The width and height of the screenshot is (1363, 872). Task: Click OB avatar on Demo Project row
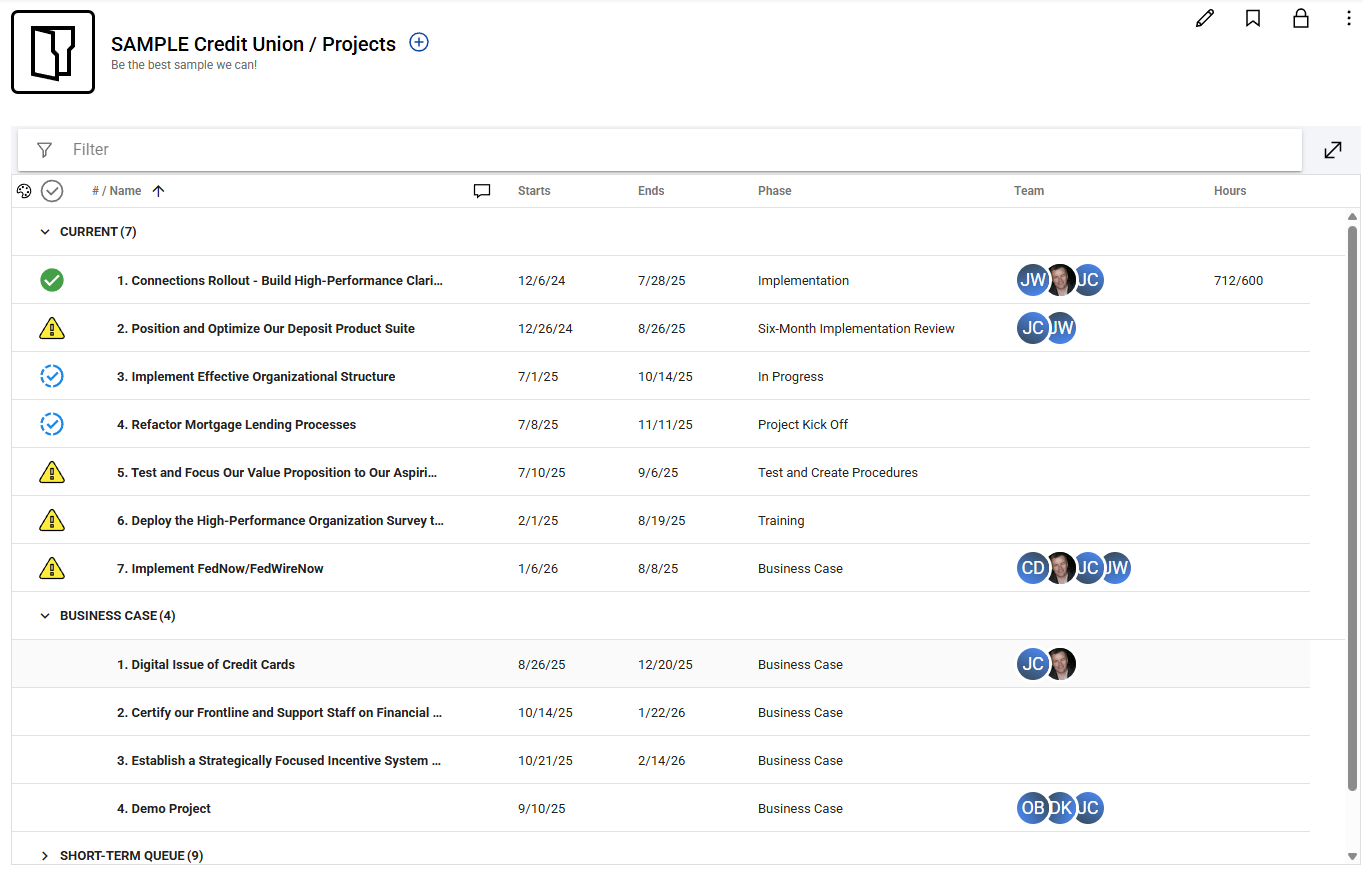pyautogui.click(x=1032, y=808)
